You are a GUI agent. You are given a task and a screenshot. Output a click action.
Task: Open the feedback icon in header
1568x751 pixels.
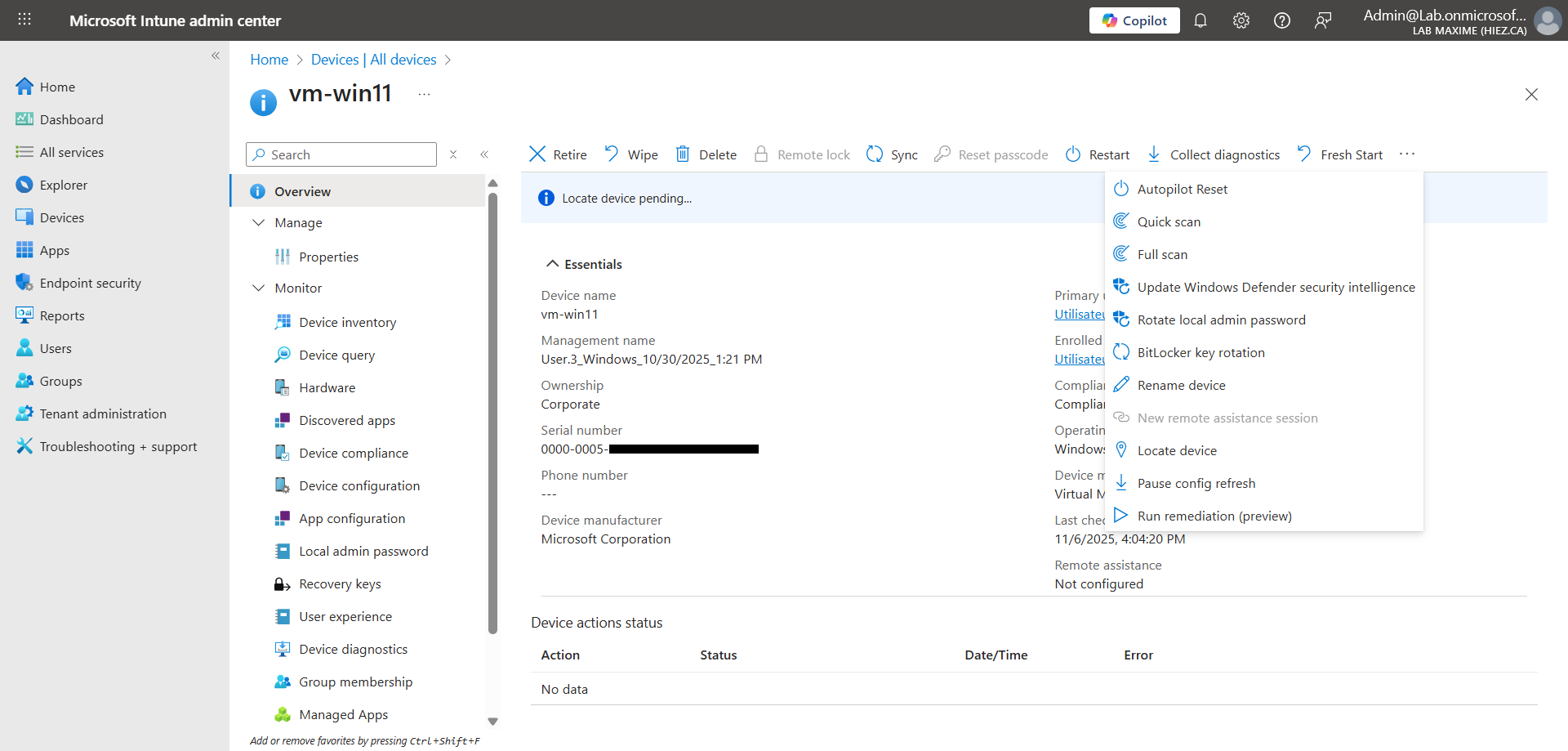coord(1322,20)
